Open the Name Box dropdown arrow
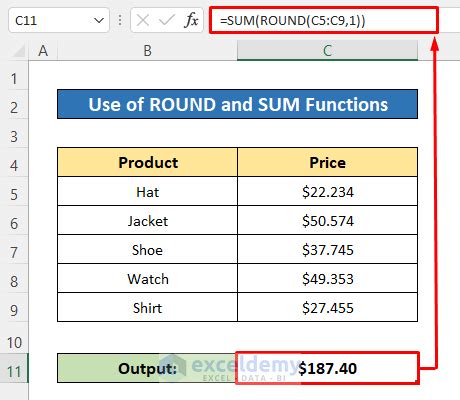460x400 pixels. click(x=99, y=21)
